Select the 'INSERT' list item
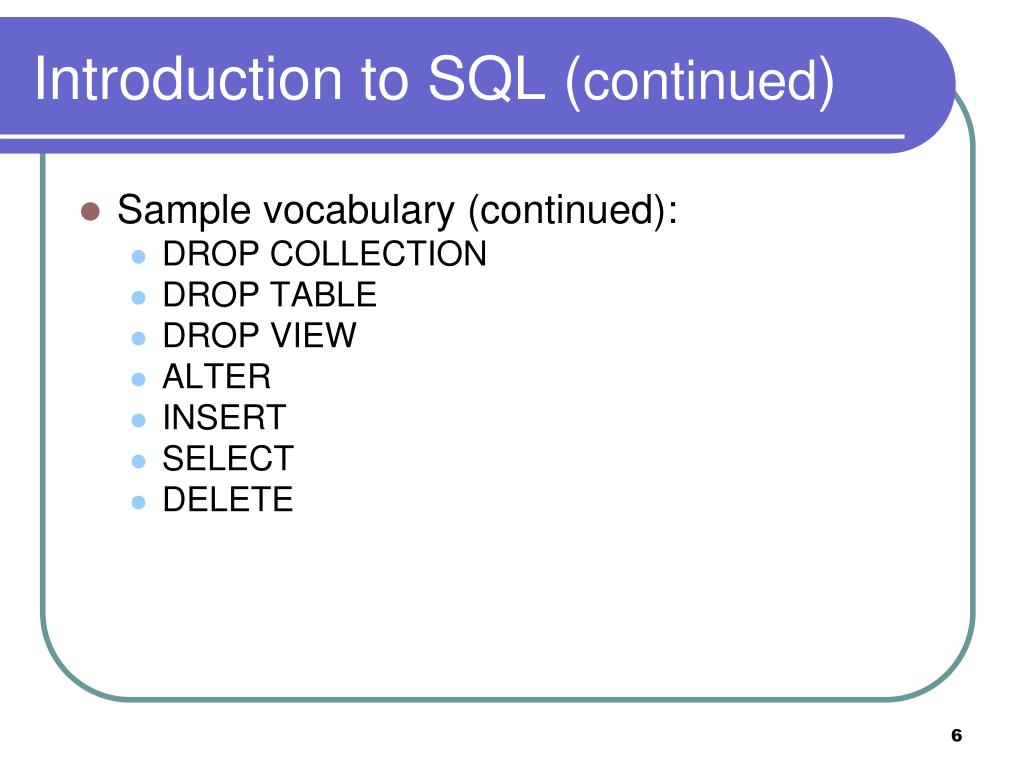The image size is (1024, 768). pyautogui.click(x=225, y=417)
